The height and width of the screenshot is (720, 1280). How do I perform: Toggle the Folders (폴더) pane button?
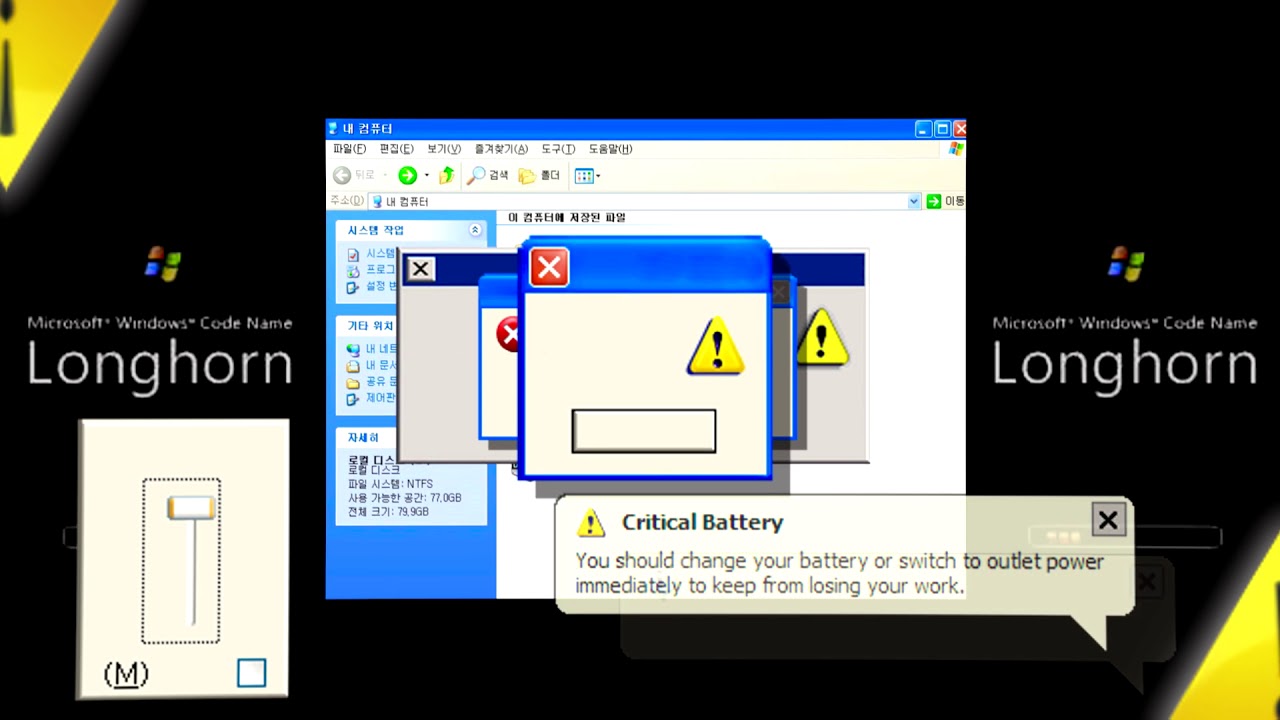tap(539, 175)
